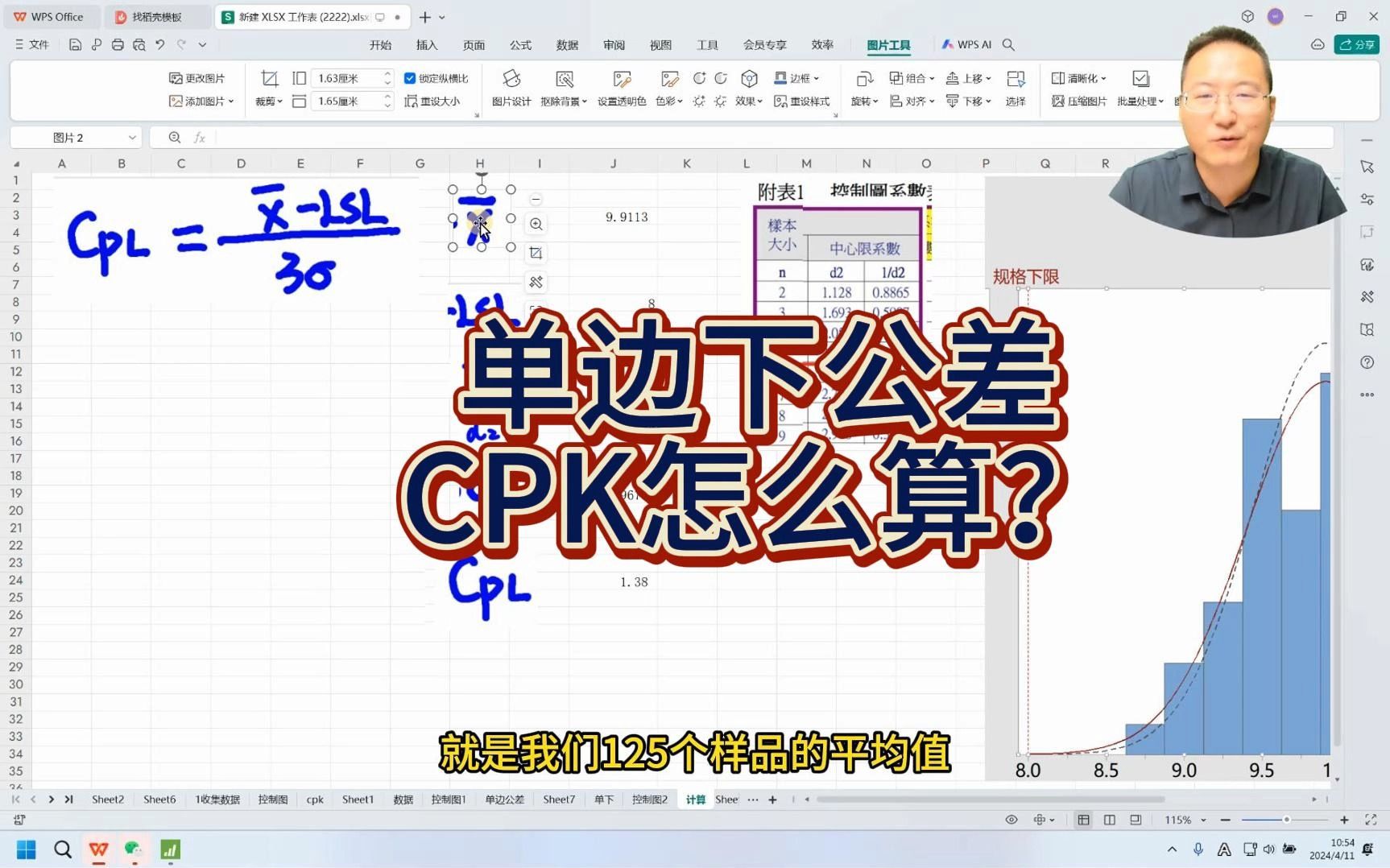Open the Rotate (旋转) dropdown
The width and height of the screenshot is (1390, 868).
click(864, 89)
